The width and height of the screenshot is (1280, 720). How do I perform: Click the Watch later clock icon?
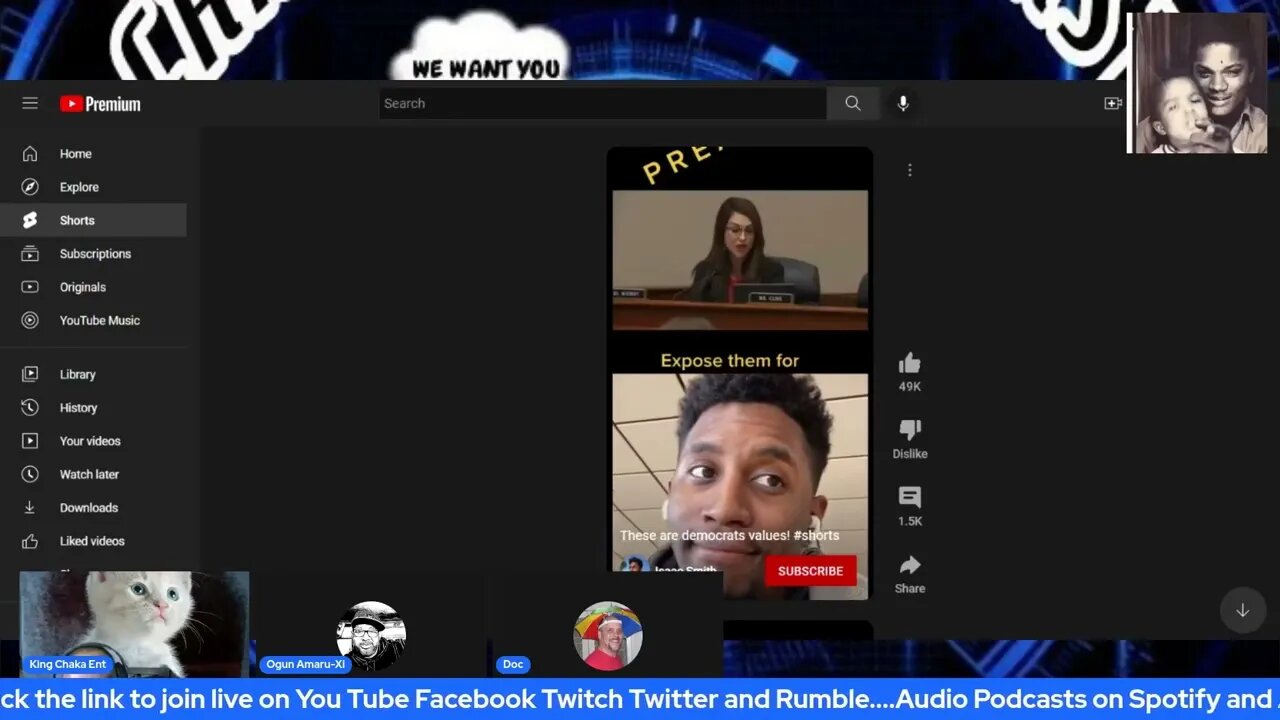coord(30,474)
